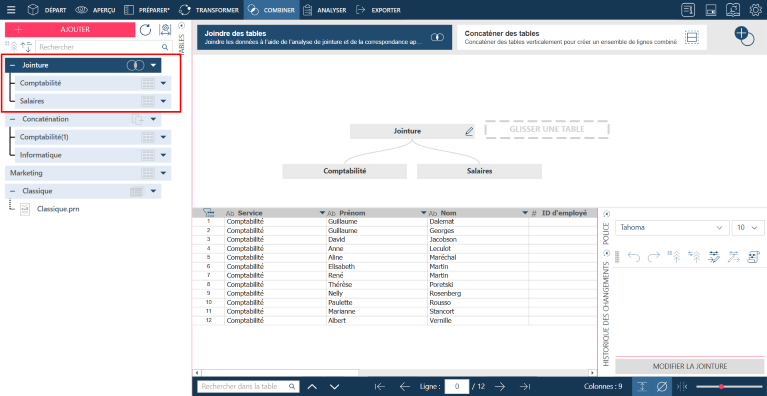The image size is (767, 396).
Task: Toggle the null values display icon
Action: point(661,386)
